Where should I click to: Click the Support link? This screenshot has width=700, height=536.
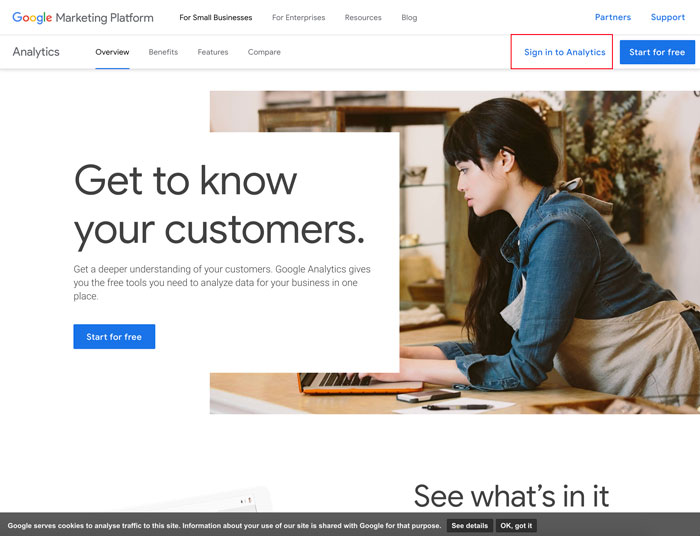667,17
